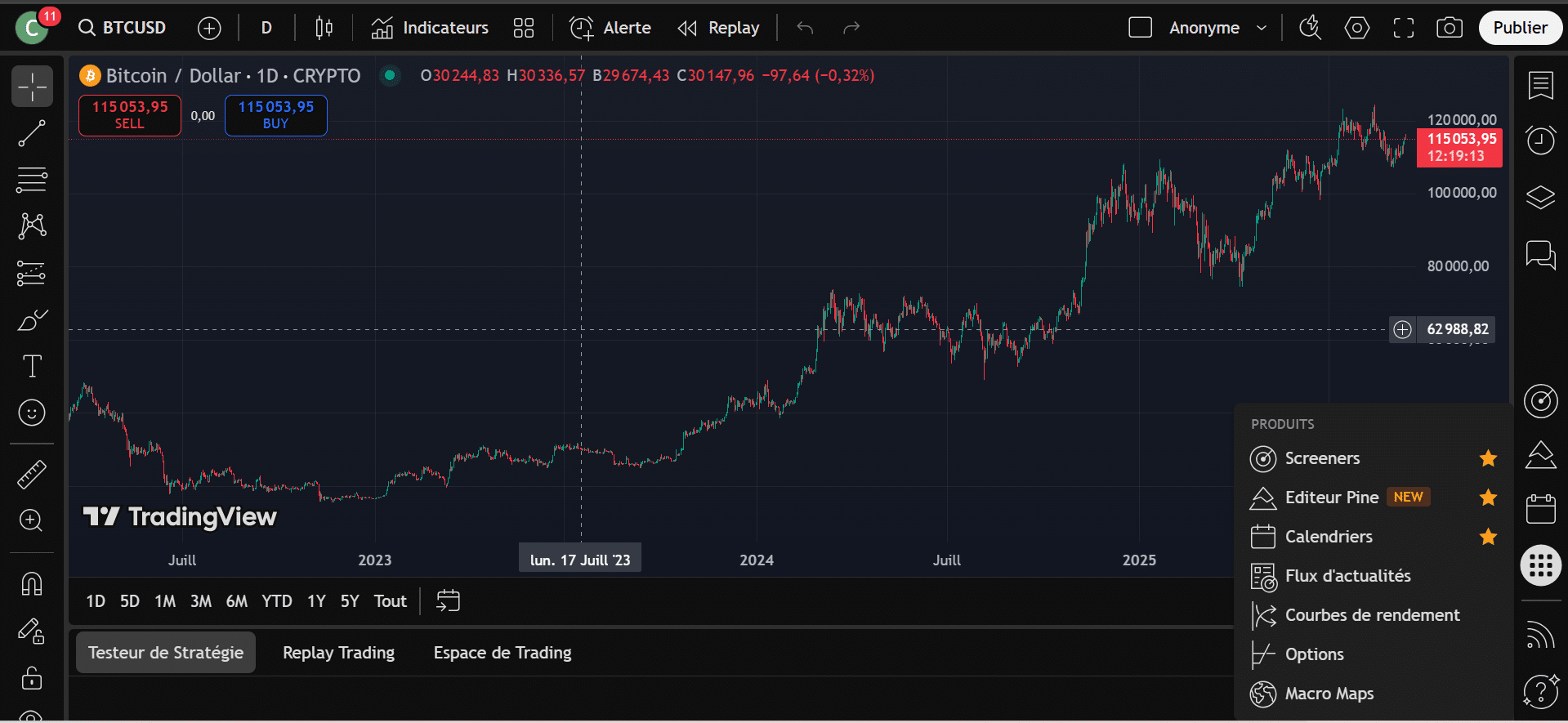This screenshot has width=1568, height=723.
Task: Switch to the Replay Trading tab
Action: 338,653
